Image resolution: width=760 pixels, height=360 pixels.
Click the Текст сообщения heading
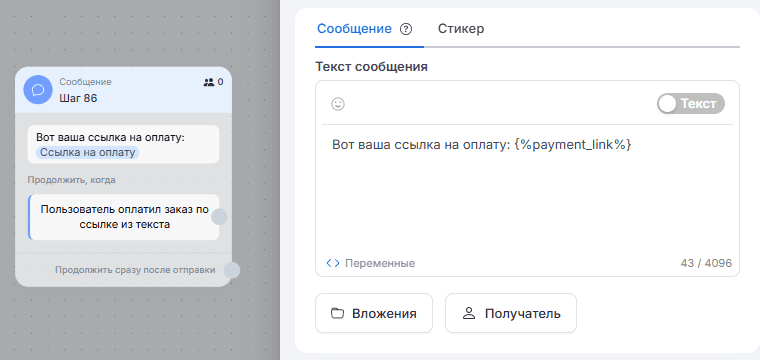click(371, 66)
